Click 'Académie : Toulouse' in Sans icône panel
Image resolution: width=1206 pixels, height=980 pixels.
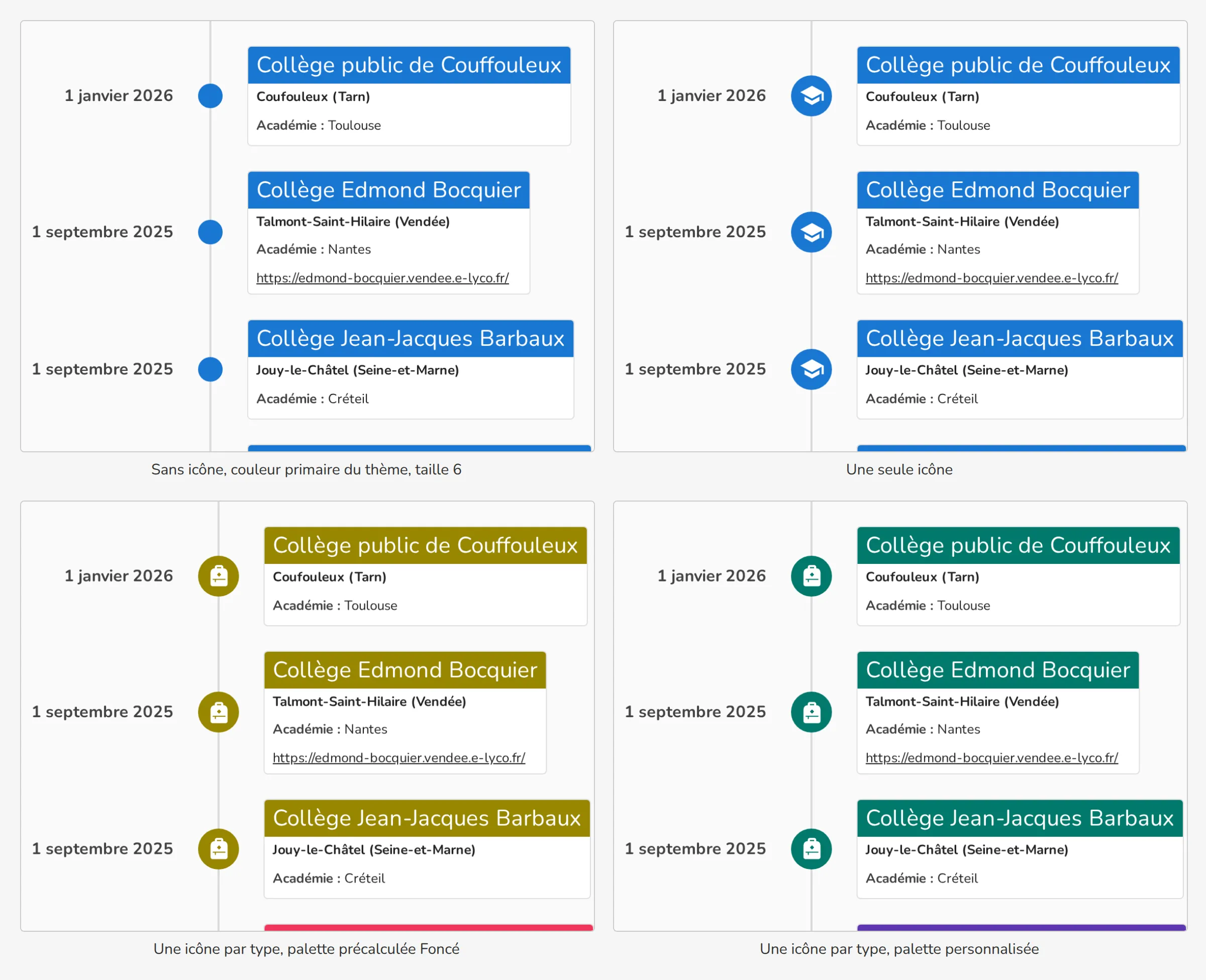[318, 125]
